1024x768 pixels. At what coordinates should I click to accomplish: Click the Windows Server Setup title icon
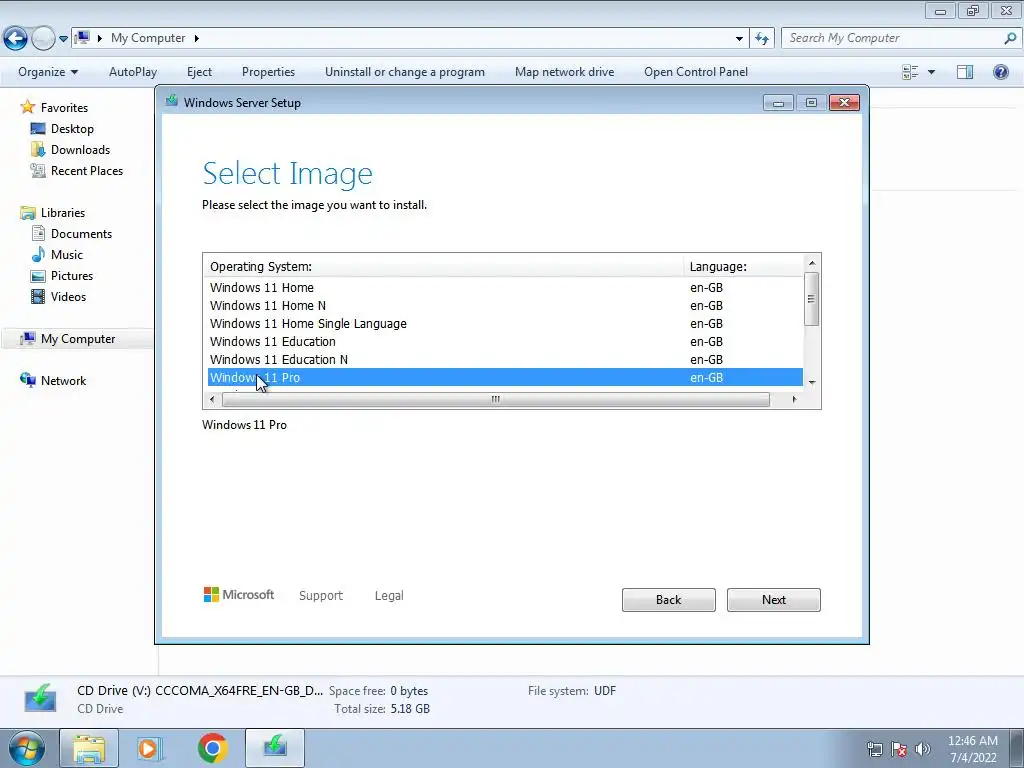point(172,101)
